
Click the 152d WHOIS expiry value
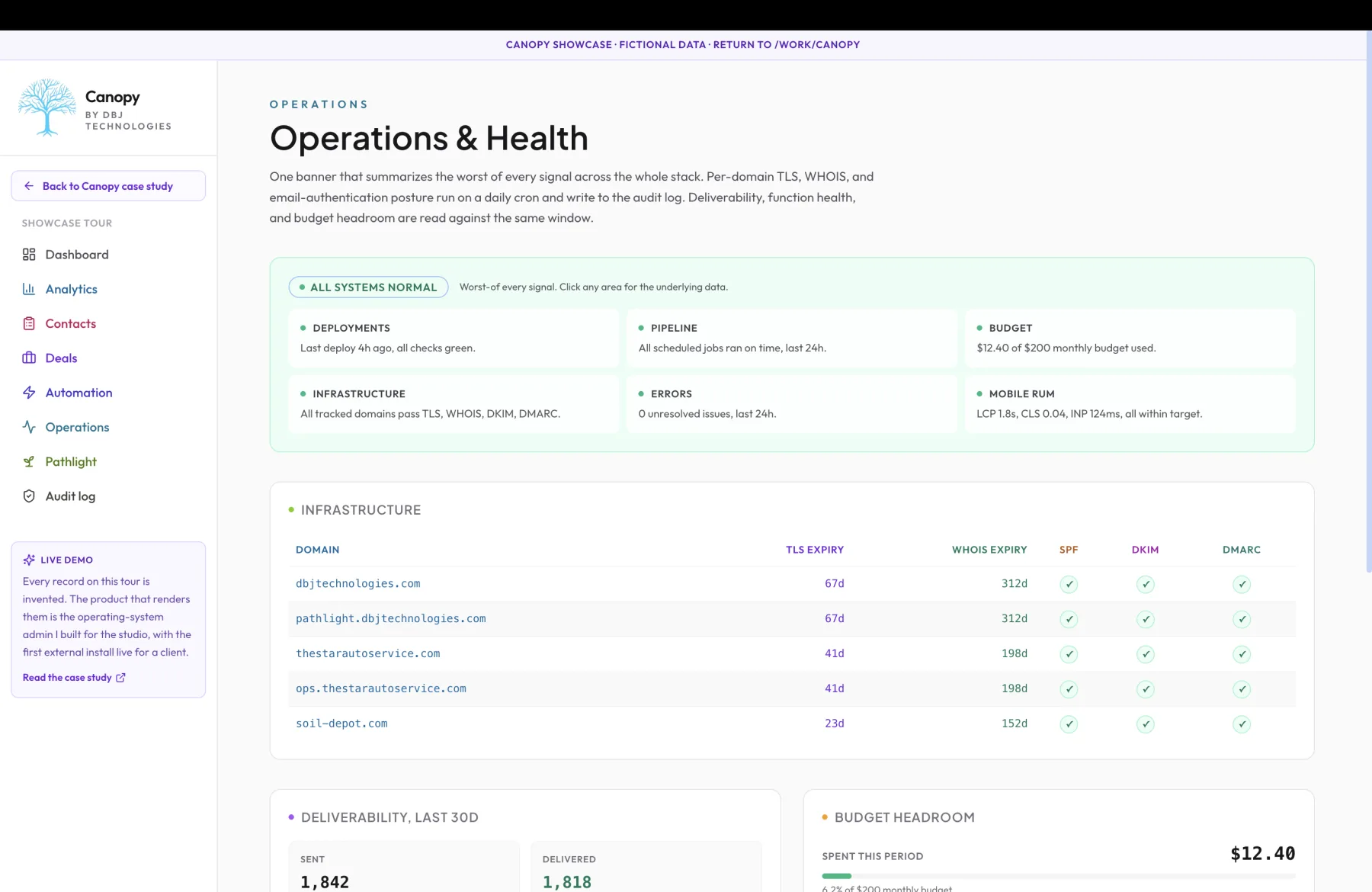point(1015,724)
